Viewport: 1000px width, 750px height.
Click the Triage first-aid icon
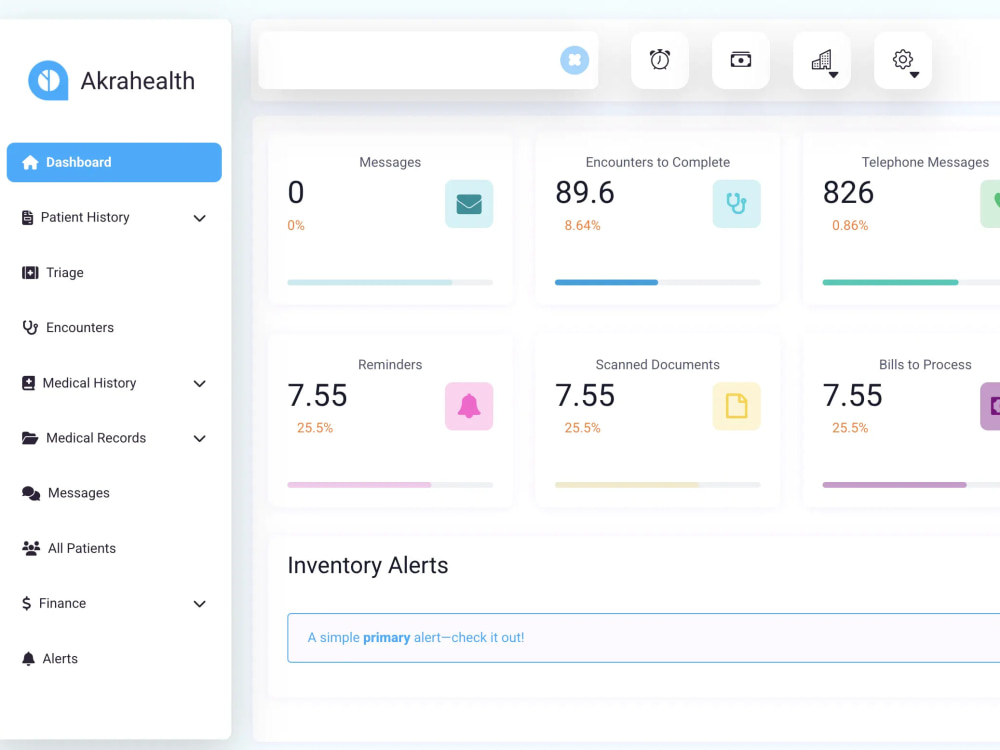click(30, 272)
